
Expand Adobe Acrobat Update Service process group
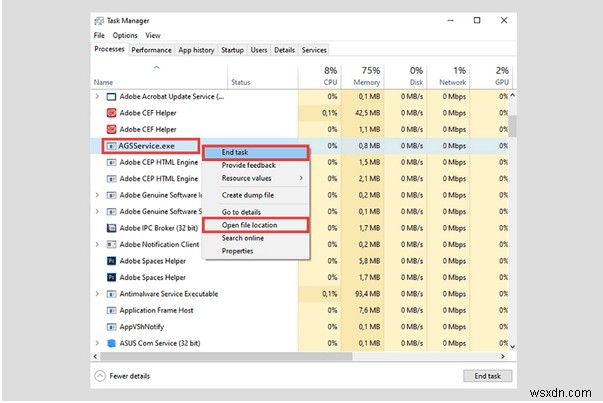[97, 97]
